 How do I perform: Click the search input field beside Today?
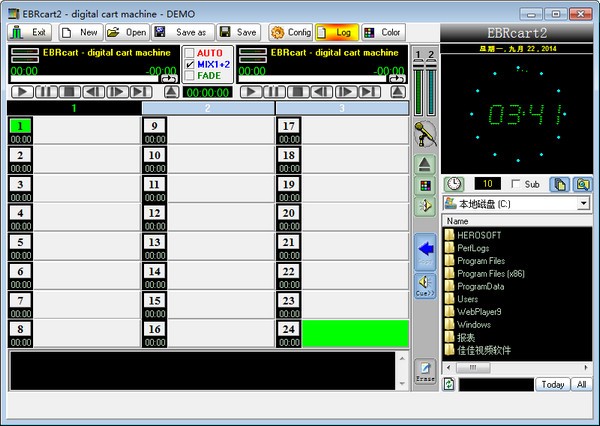pos(496,384)
